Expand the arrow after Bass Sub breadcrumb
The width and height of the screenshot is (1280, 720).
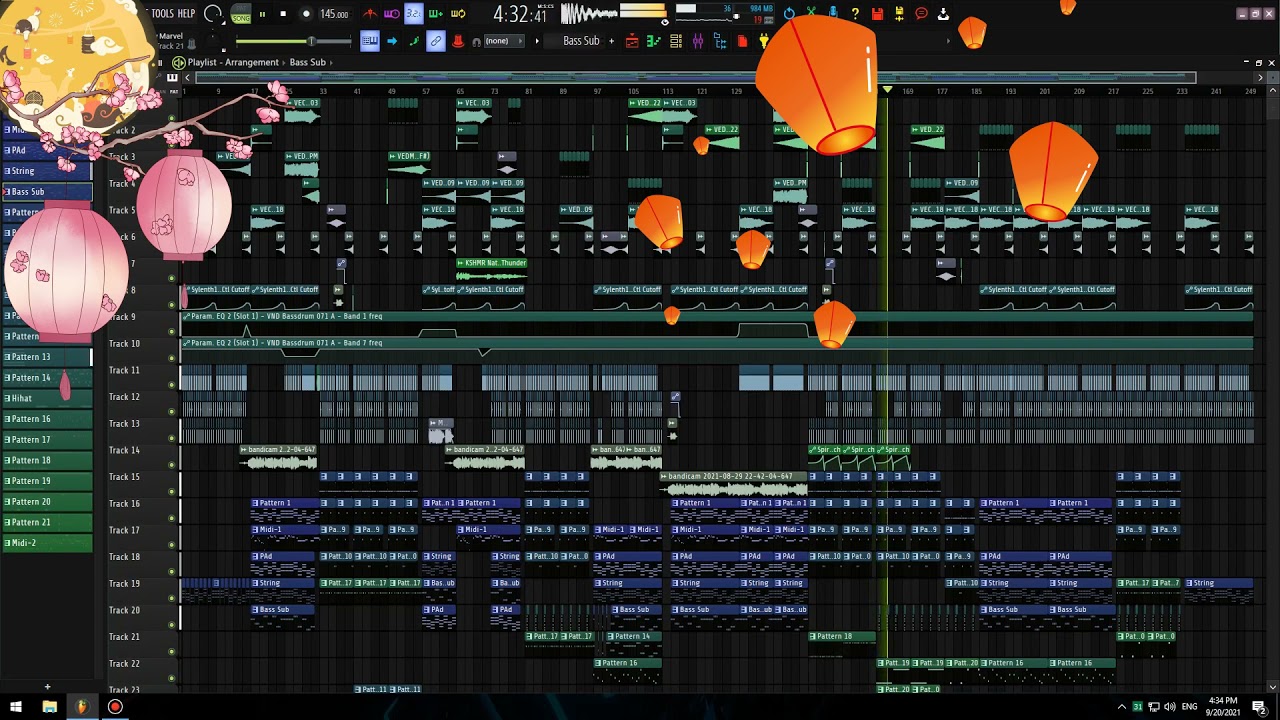tap(331, 62)
